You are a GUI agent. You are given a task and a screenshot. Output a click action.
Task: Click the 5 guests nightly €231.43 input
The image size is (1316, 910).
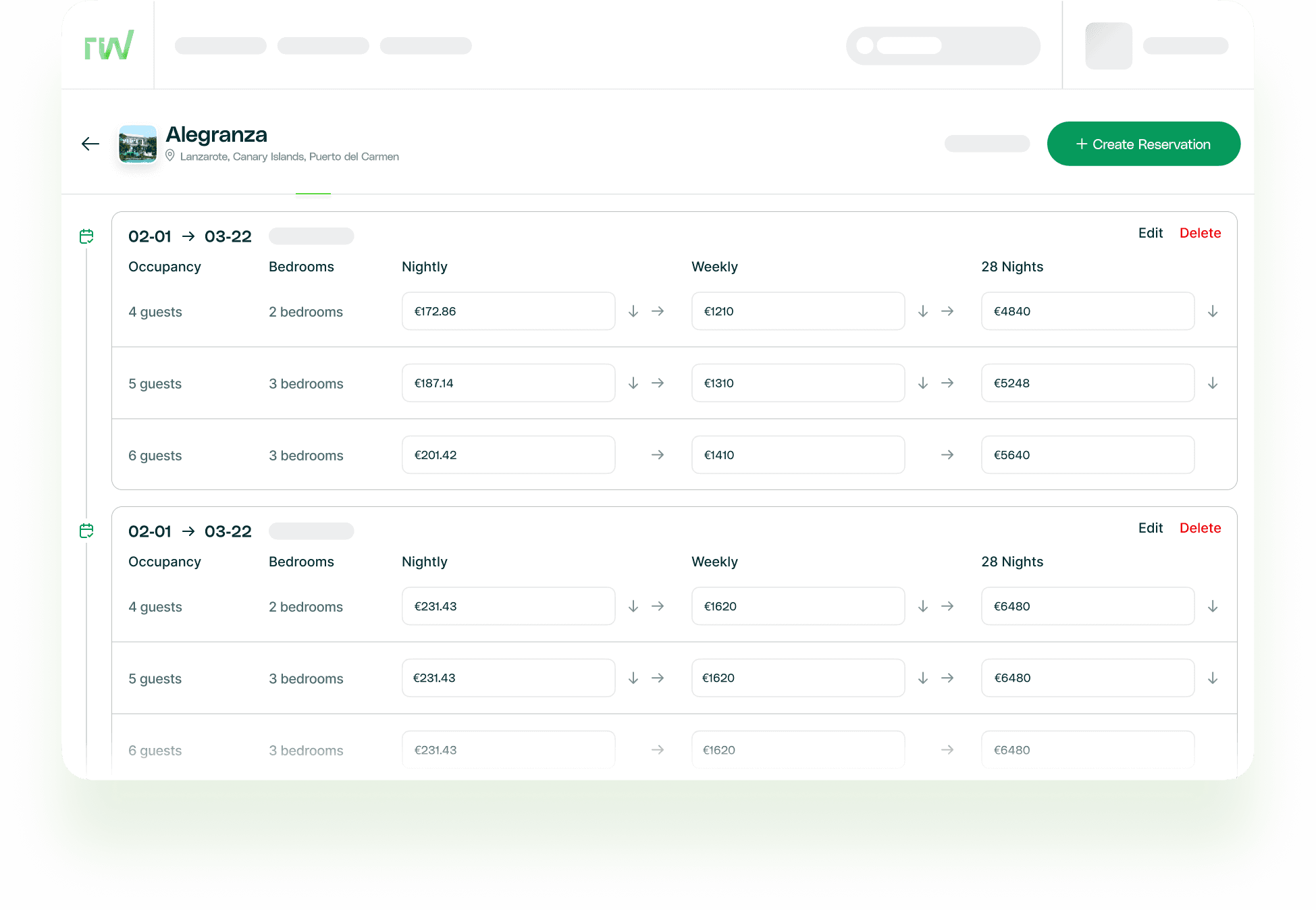coord(508,678)
